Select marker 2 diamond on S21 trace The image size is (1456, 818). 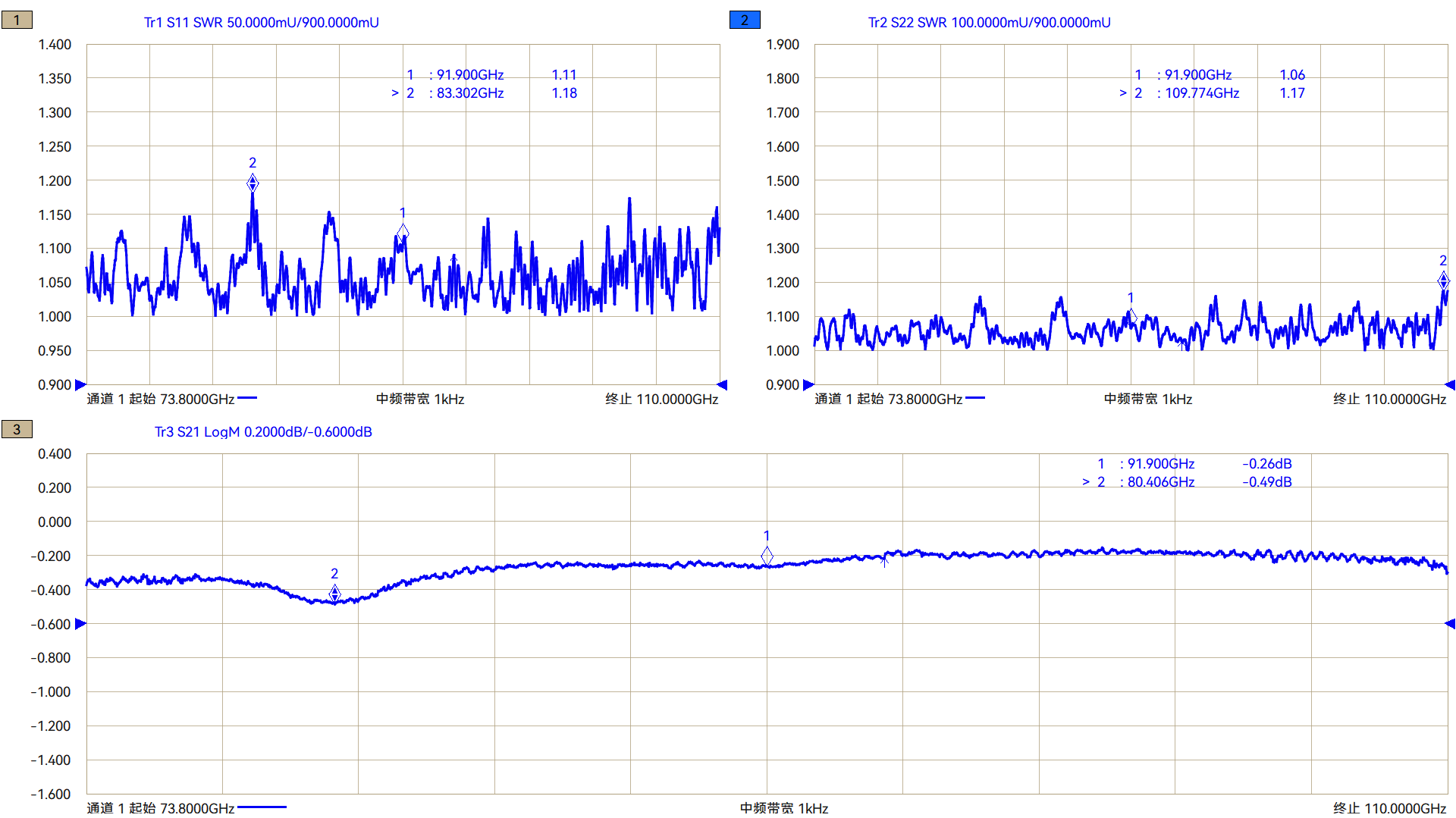pyautogui.click(x=334, y=593)
